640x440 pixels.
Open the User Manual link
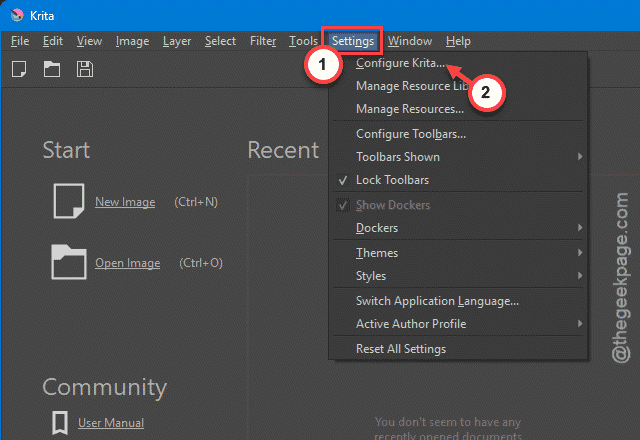point(111,423)
